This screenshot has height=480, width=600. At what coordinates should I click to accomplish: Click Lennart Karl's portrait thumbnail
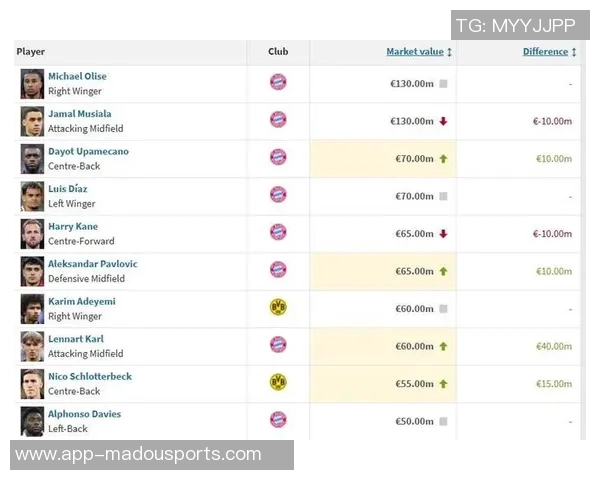pyautogui.click(x=32, y=346)
